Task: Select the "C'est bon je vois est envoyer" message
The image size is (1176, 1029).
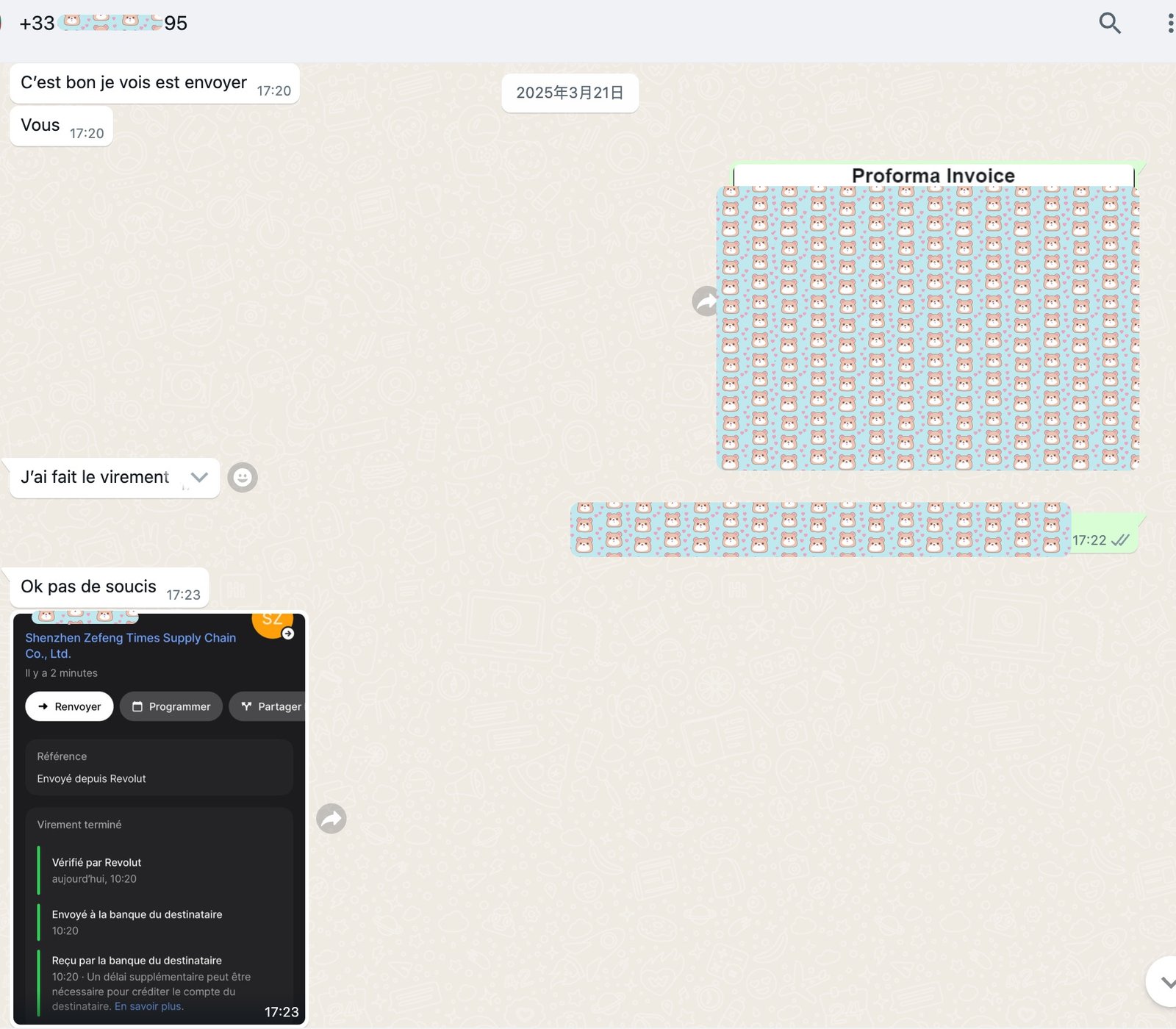Action: (134, 83)
